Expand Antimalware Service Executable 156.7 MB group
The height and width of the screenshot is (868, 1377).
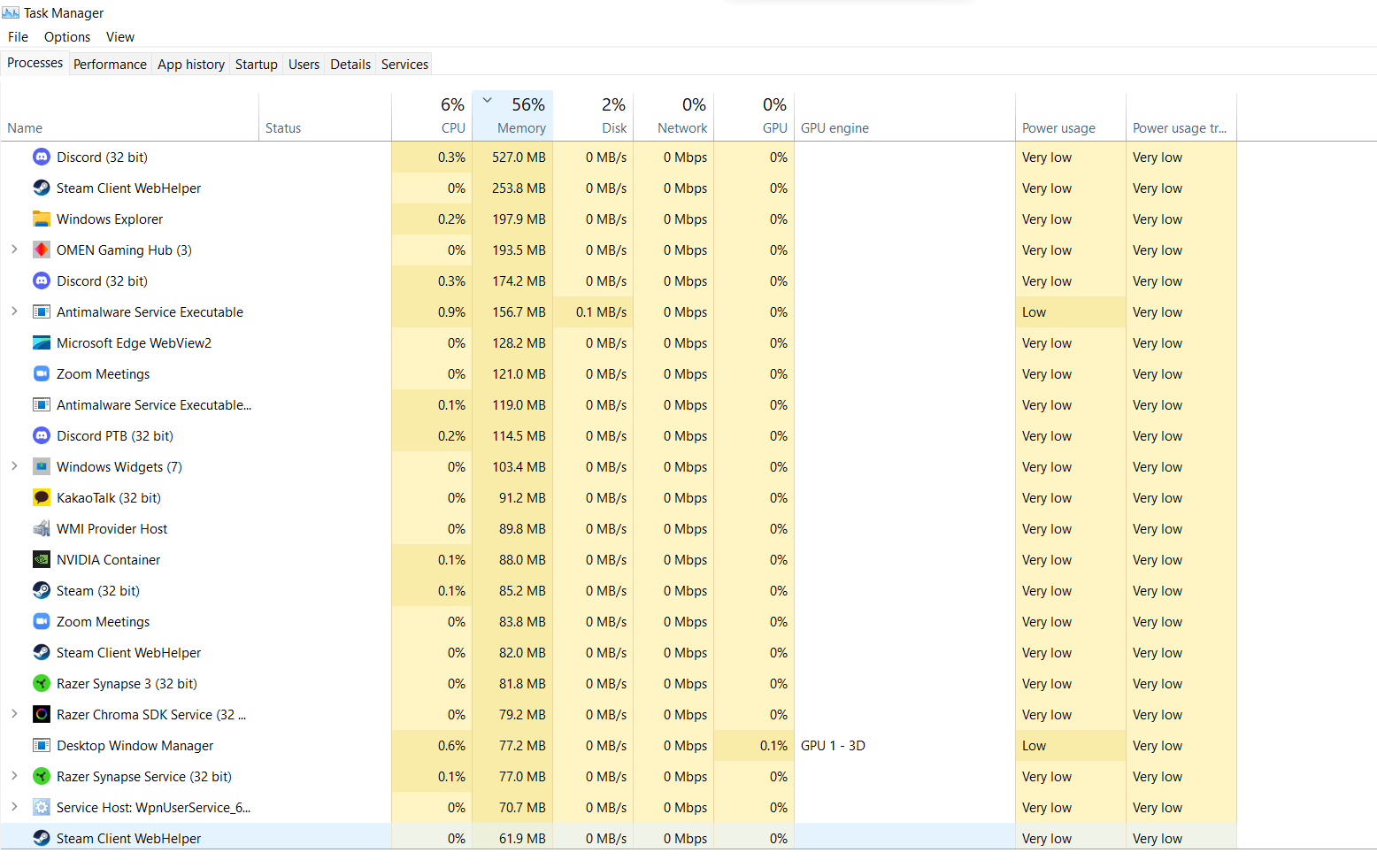coord(14,311)
